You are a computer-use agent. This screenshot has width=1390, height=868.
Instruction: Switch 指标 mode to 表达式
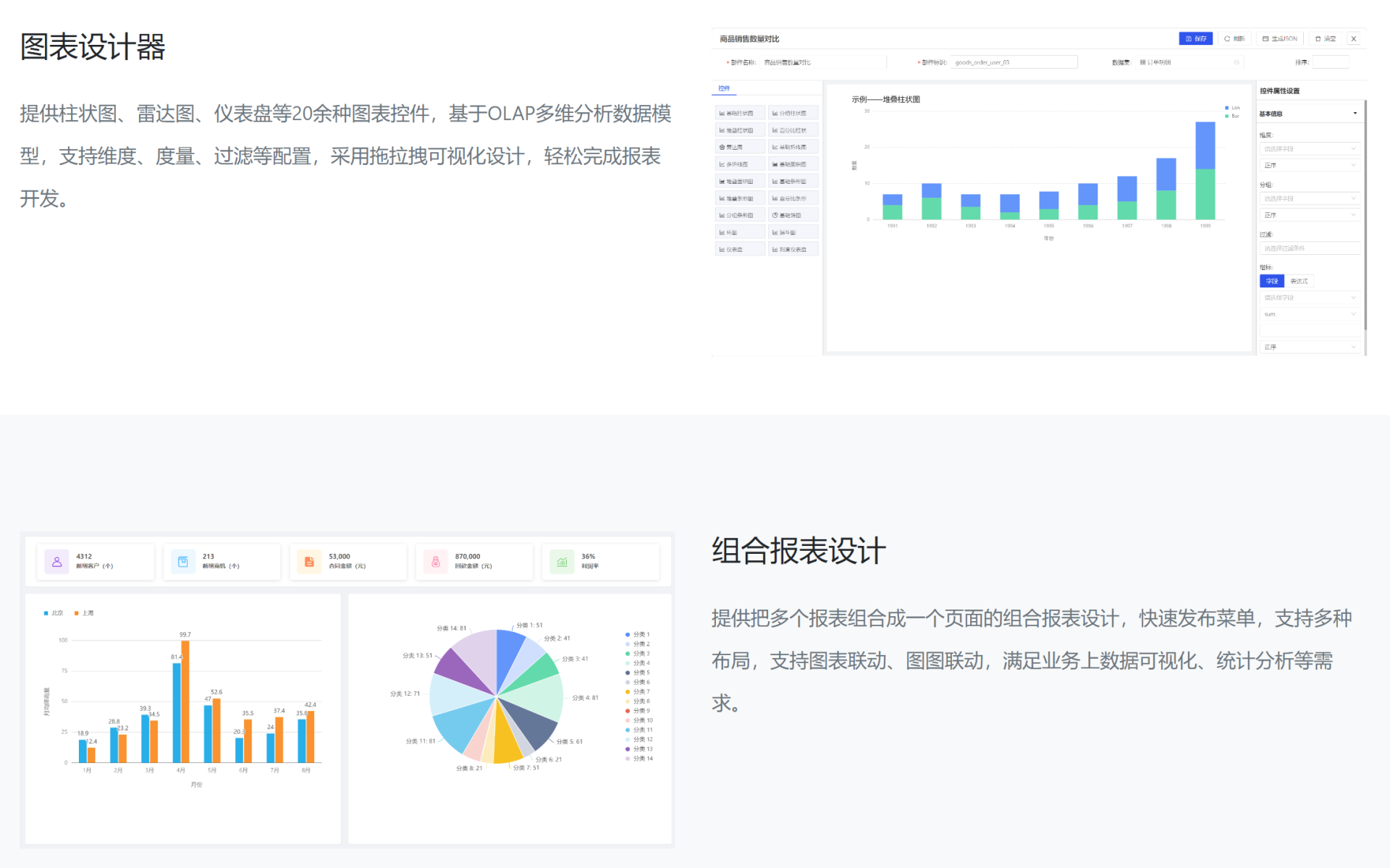[x=1299, y=281]
